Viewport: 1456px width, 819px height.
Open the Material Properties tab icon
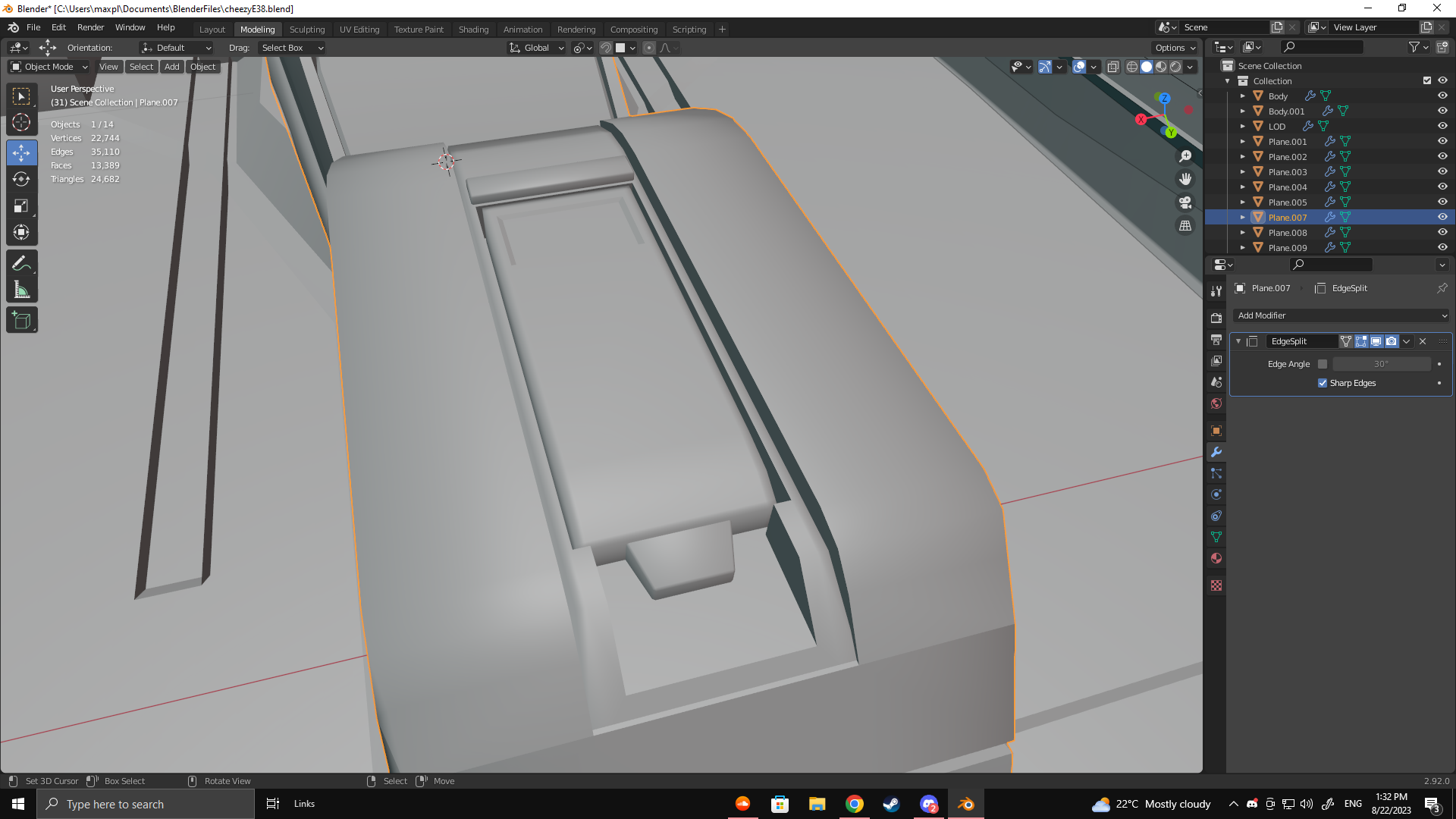1216,559
